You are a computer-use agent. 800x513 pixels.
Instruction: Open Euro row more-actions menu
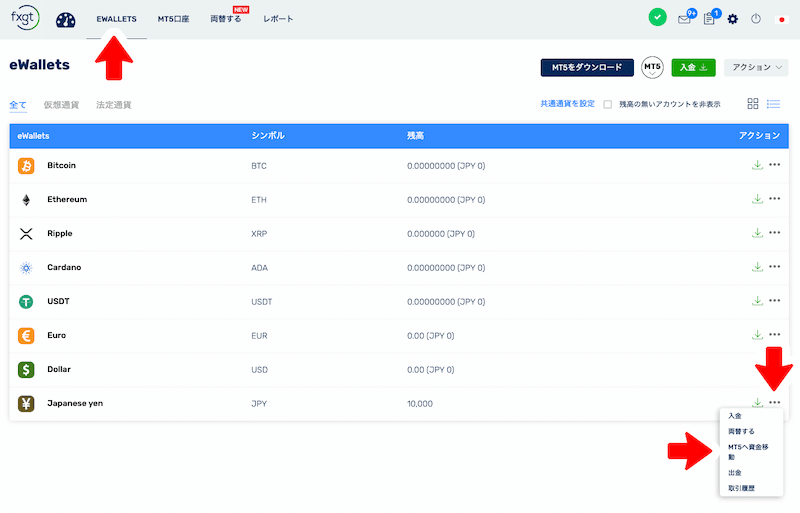(774, 335)
